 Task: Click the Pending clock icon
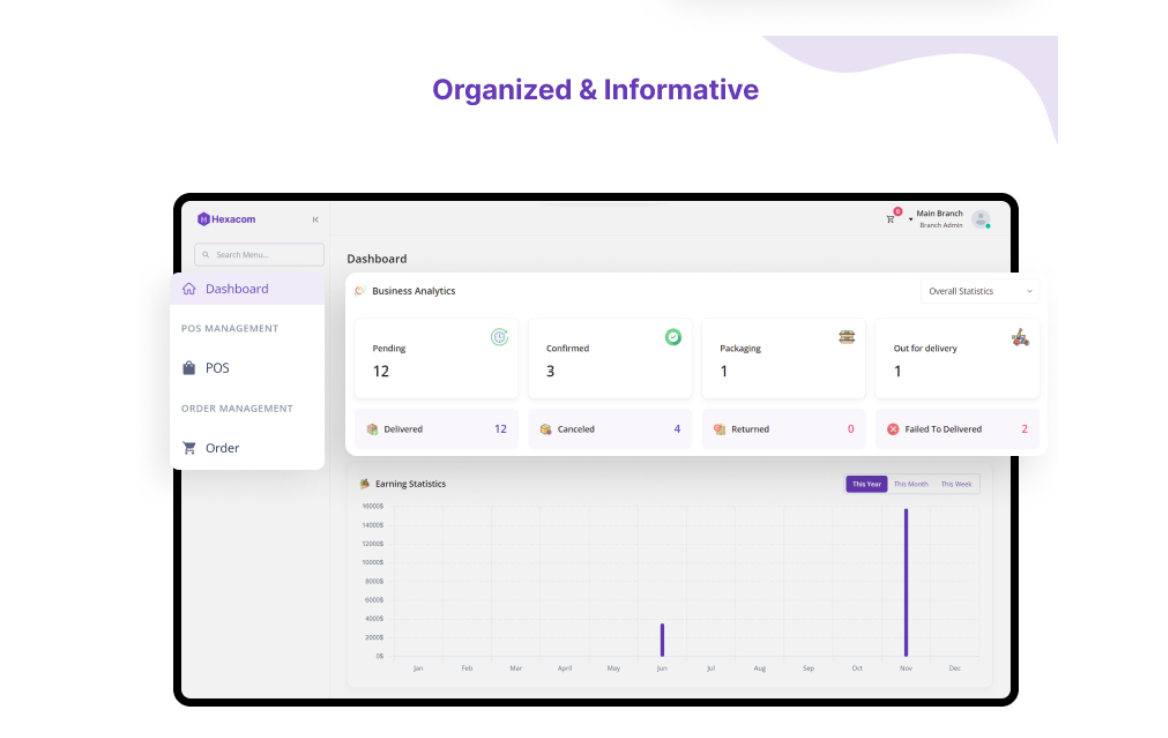[x=498, y=337]
